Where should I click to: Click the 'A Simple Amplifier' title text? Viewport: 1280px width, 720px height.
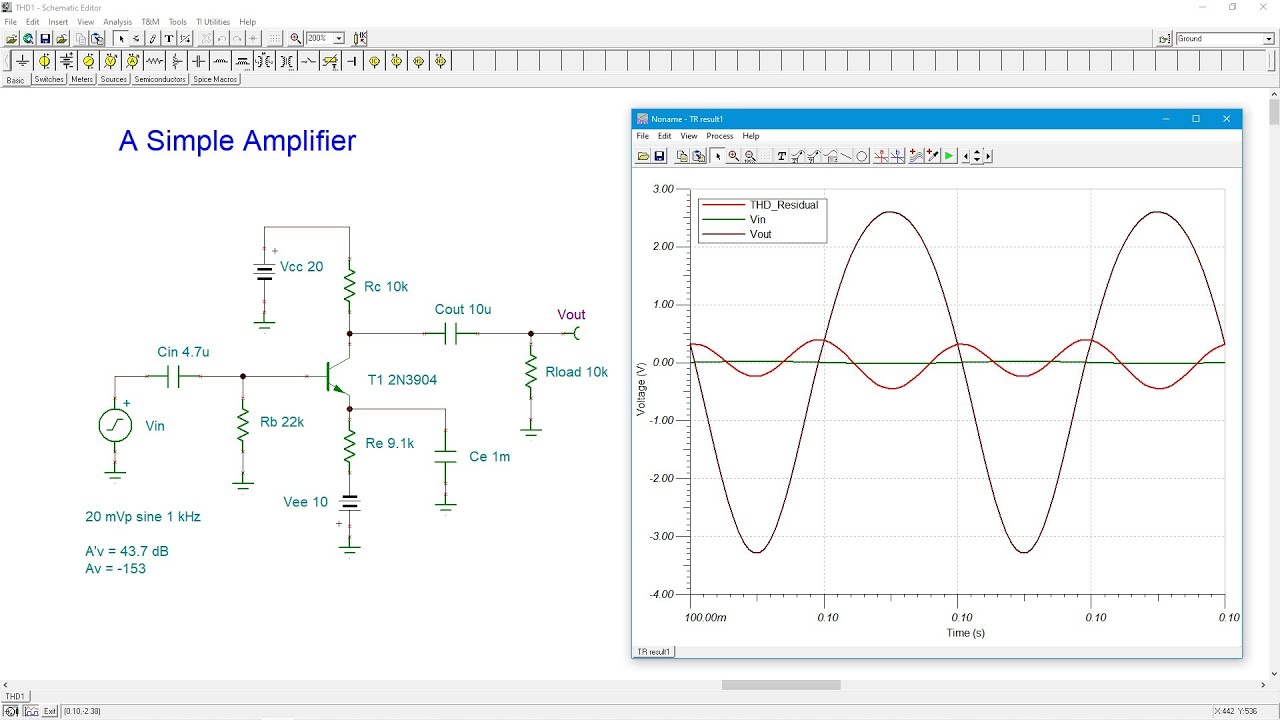point(237,141)
